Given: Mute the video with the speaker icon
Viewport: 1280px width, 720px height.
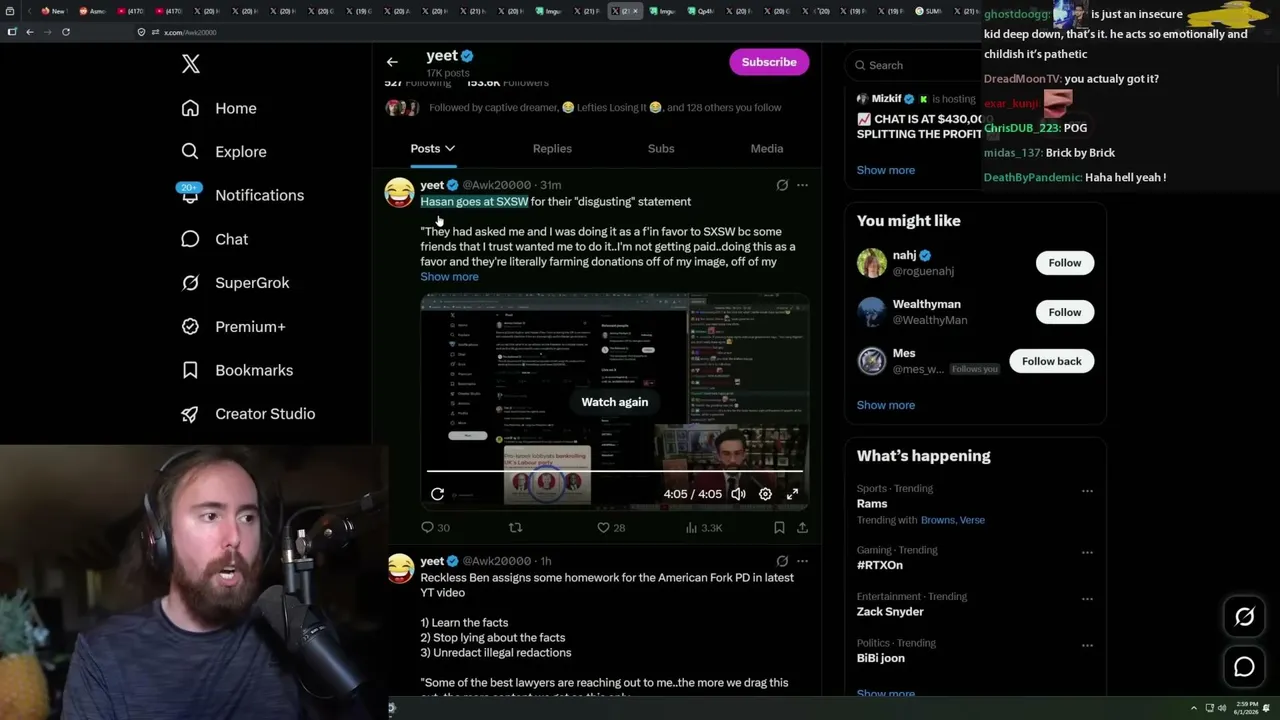Looking at the screenshot, I should [x=738, y=494].
